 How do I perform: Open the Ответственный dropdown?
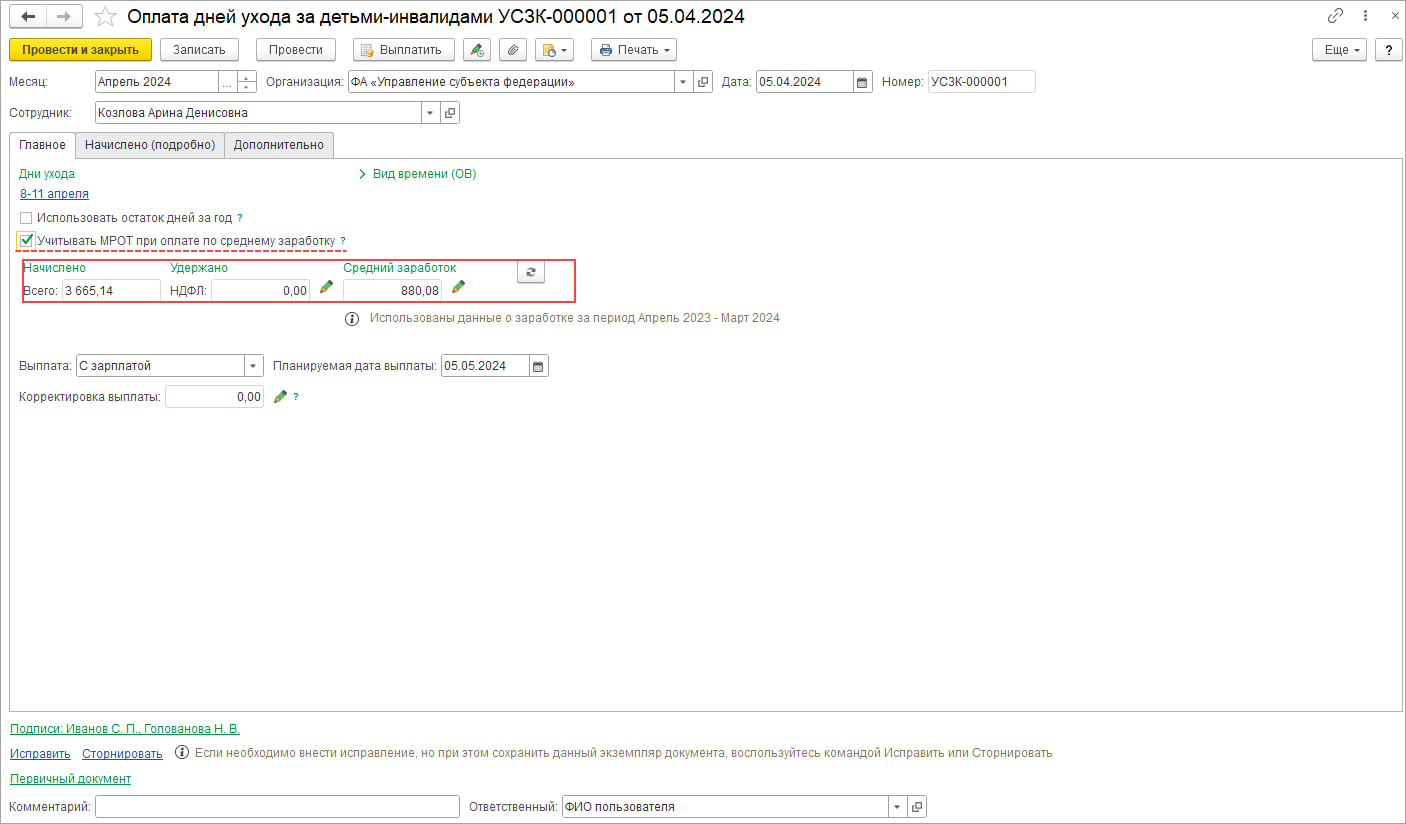(x=898, y=806)
